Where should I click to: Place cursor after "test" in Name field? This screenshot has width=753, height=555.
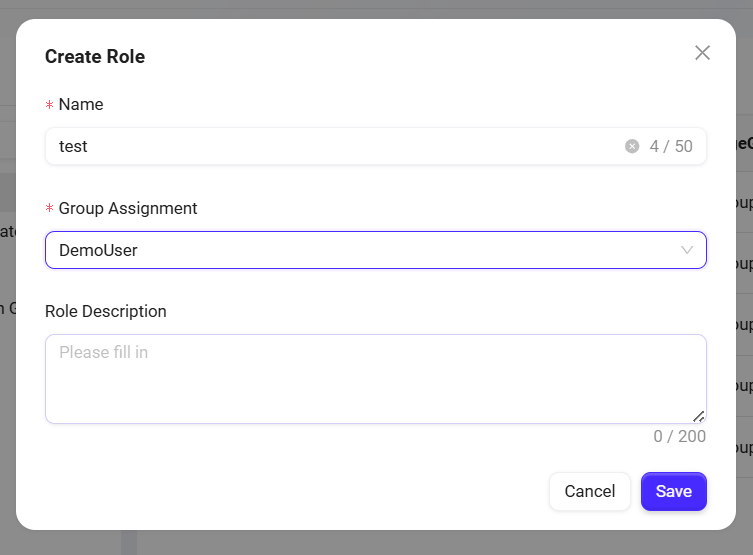89,146
